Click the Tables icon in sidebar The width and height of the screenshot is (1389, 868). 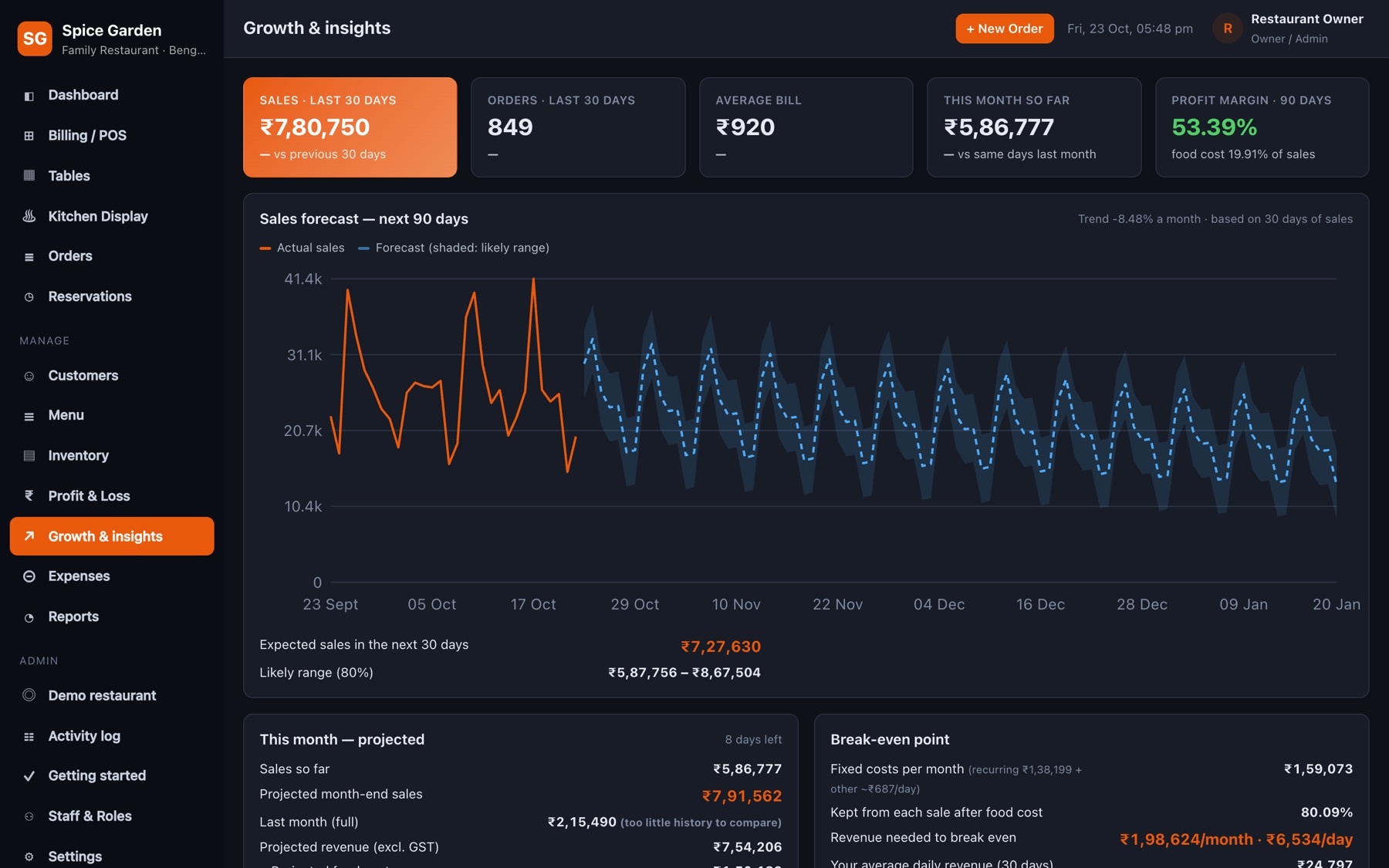[x=29, y=176]
